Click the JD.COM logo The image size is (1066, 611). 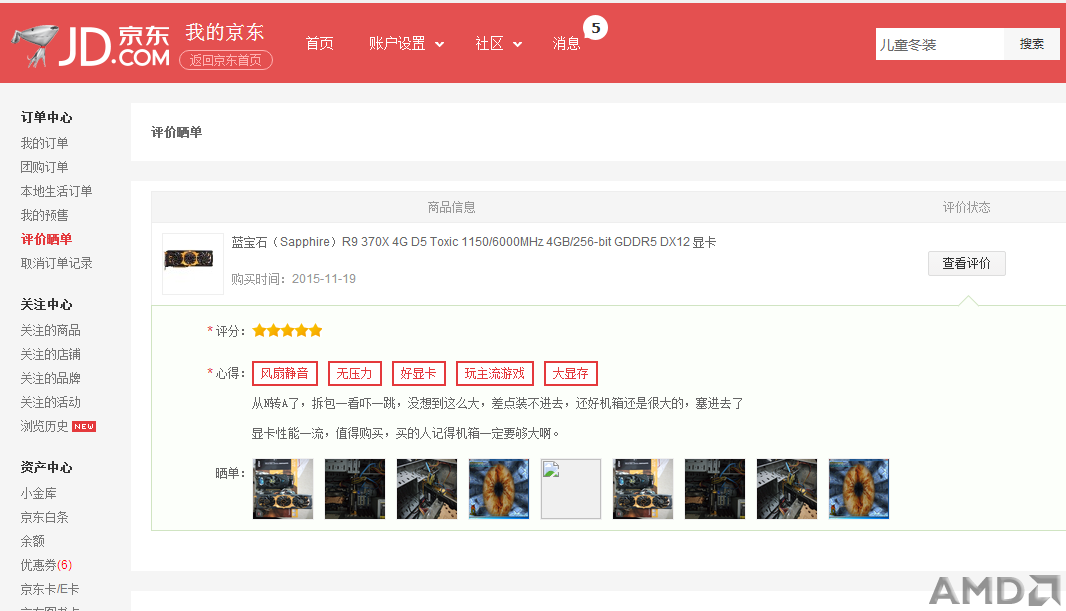[x=91, y=46]
